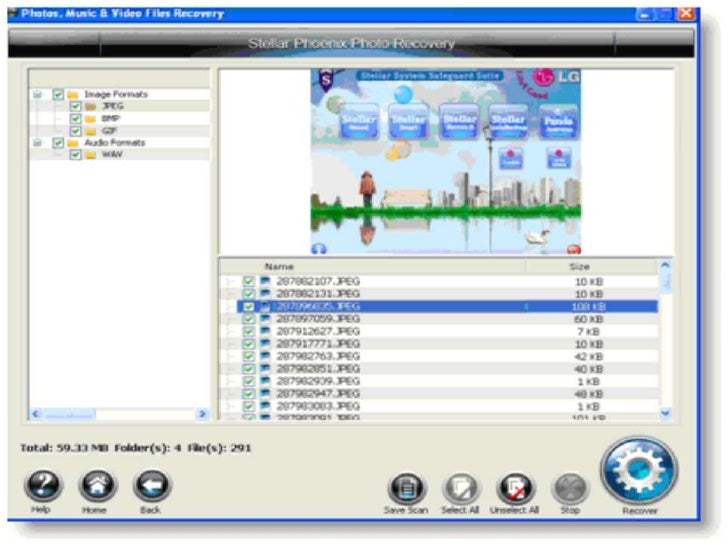Select the WAV label in format tree
Screen dimensions: 728x546
tap(112, 155)
